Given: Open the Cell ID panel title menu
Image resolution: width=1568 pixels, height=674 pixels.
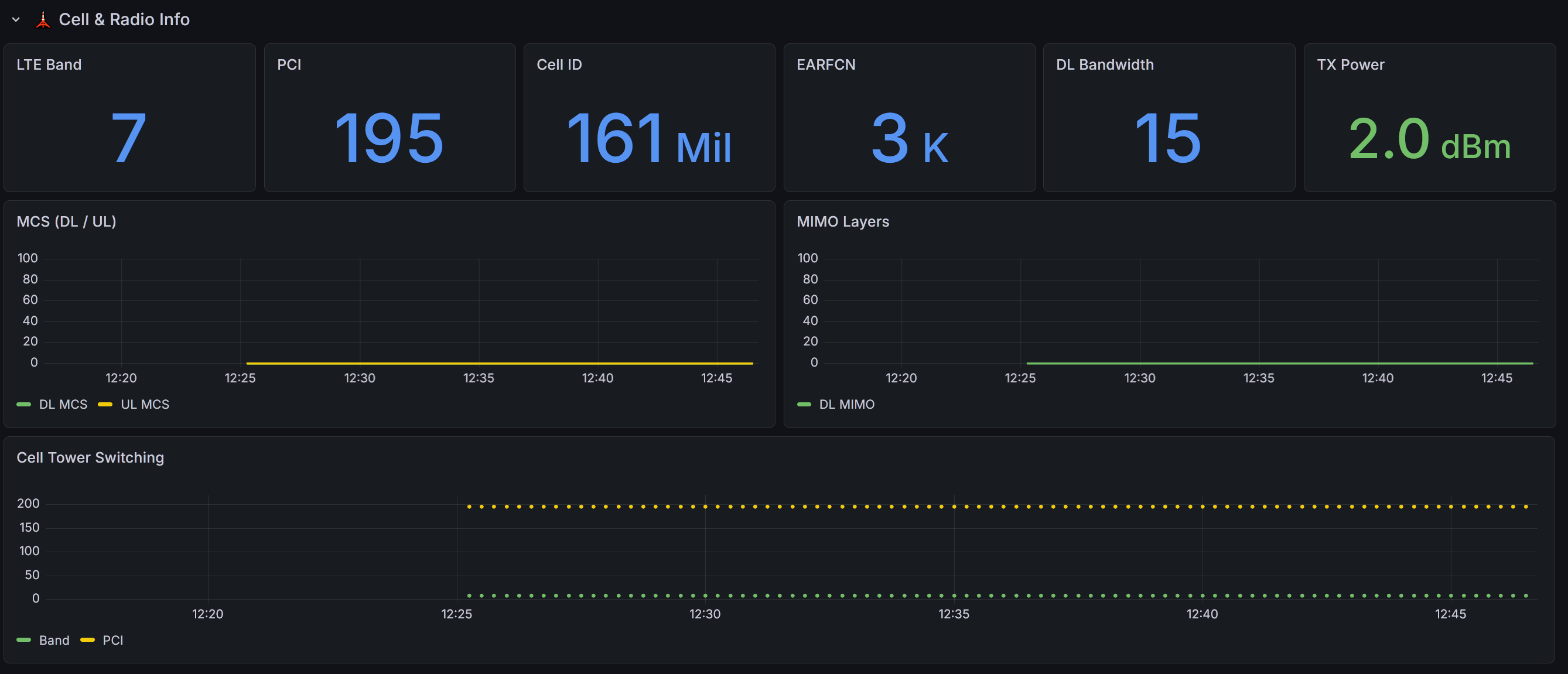Looking at the screenshot, I should 559,64.
